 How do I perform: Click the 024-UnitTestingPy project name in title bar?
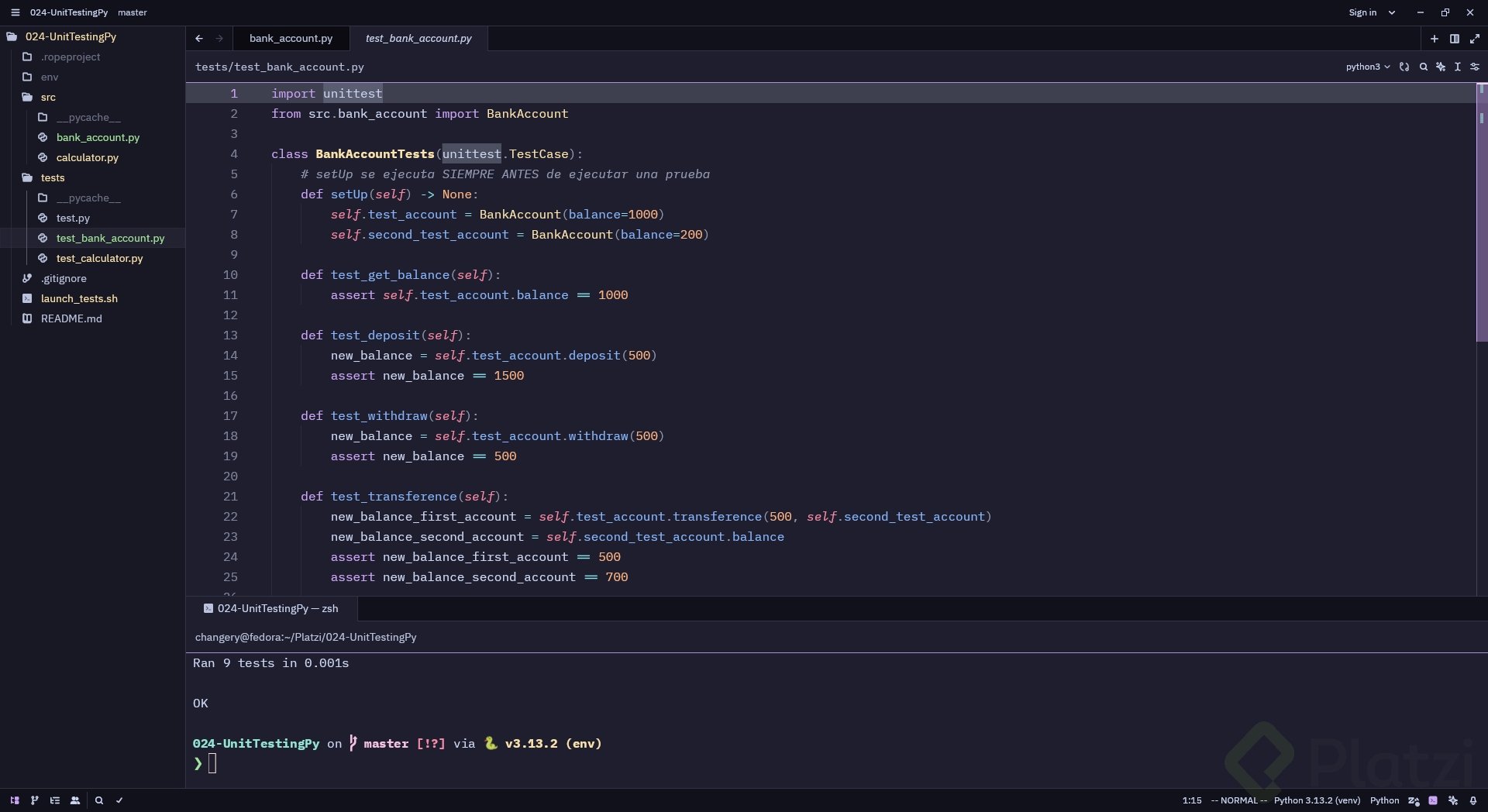pyautogui.click(x=69, y=12)
